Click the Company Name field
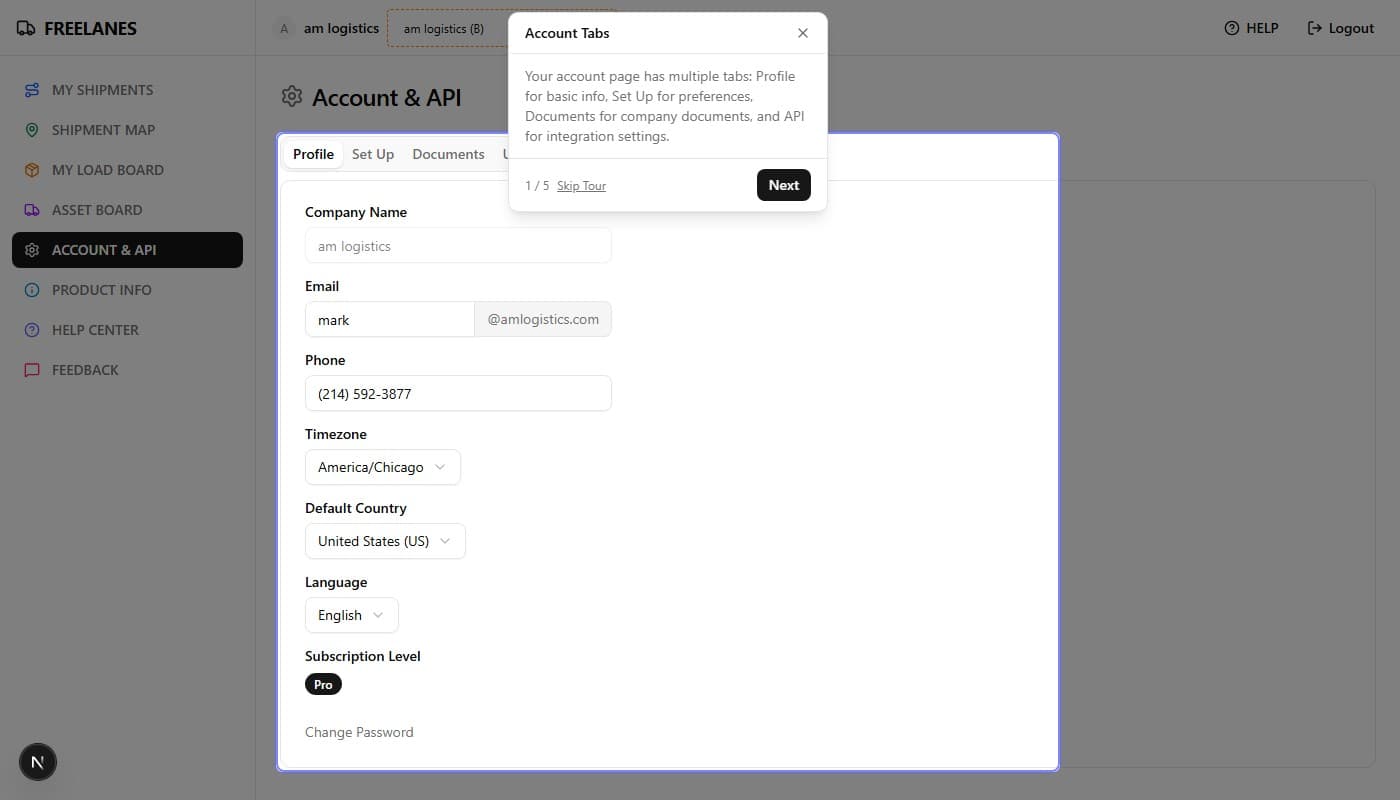This screenshot has width=1400, height=800. click(x=458, y=245)
